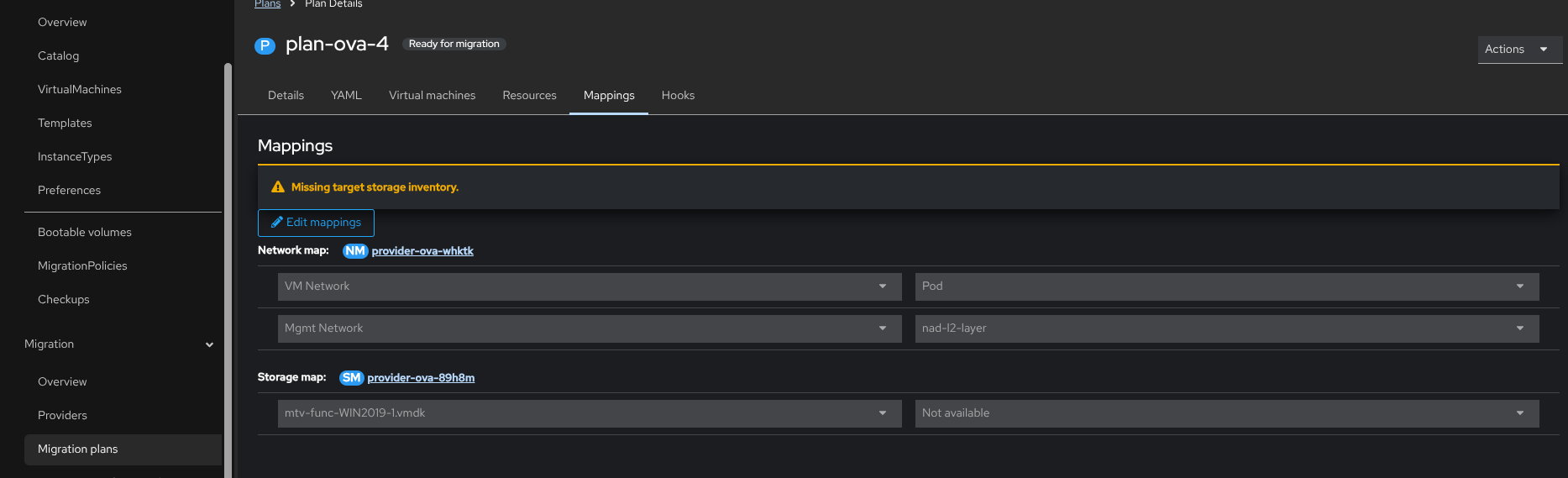Click the Plans breadcrumb link
This screenshot has width=1568, height=478.
click(x=267, y=4)
